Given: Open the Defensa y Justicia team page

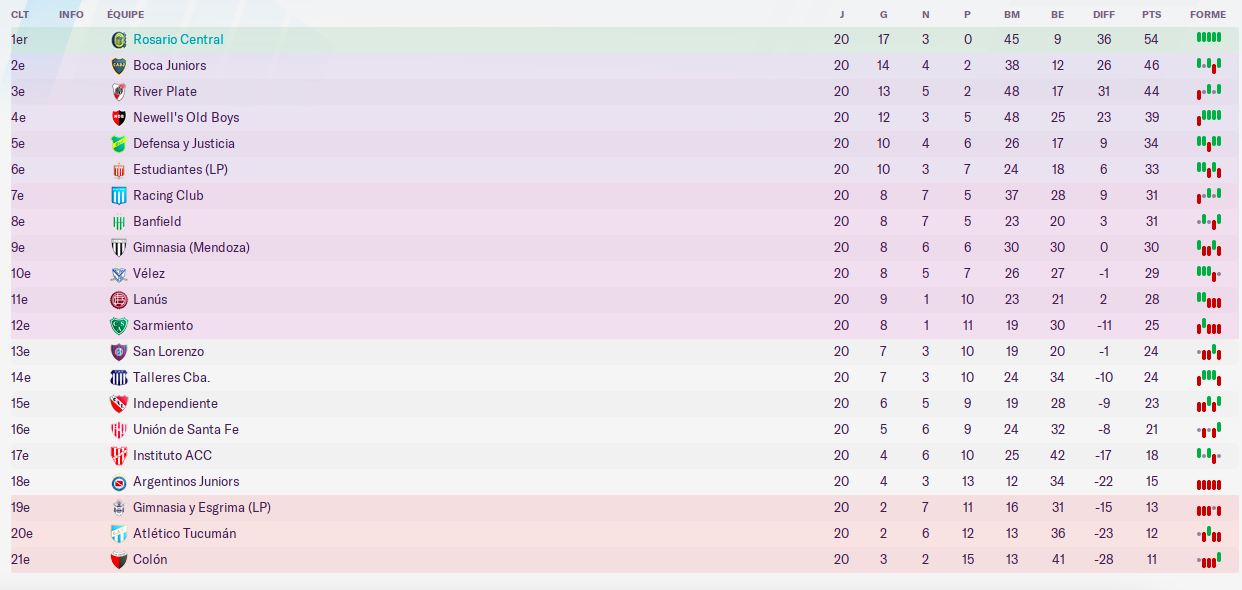Looking at the screenshot, I should [184, 144].
